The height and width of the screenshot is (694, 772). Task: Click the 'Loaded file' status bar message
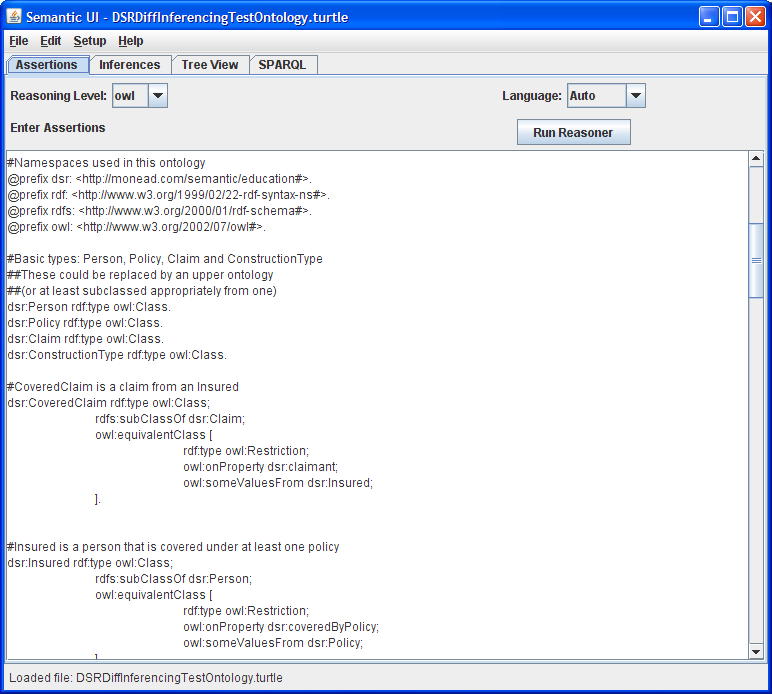click(x=146, y=678)
